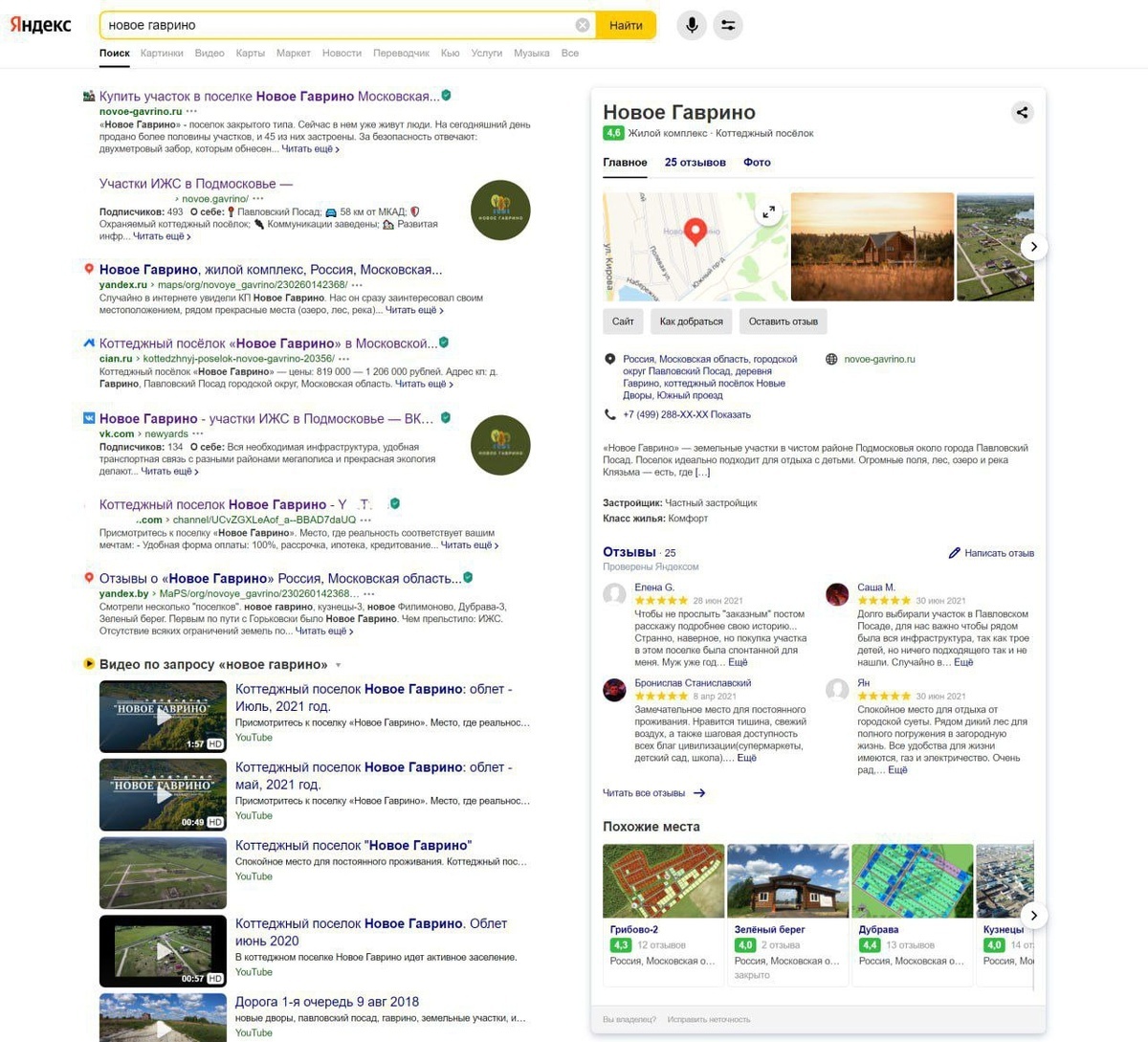
Task: Expand snippet Читать ещё for novoe-gavrino.ru result
Action: 310,149
